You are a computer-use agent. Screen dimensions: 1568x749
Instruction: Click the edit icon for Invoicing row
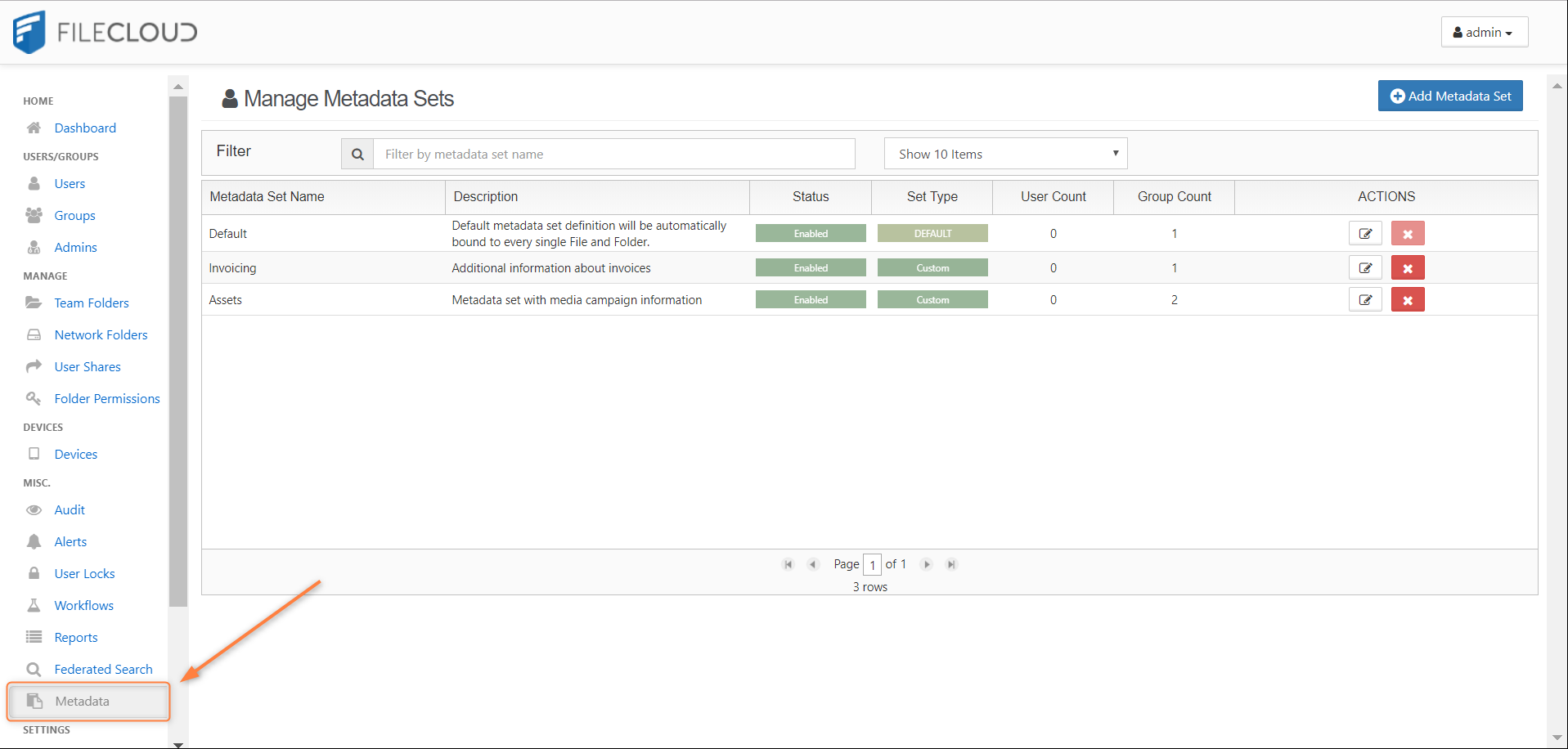(1364, 267)
